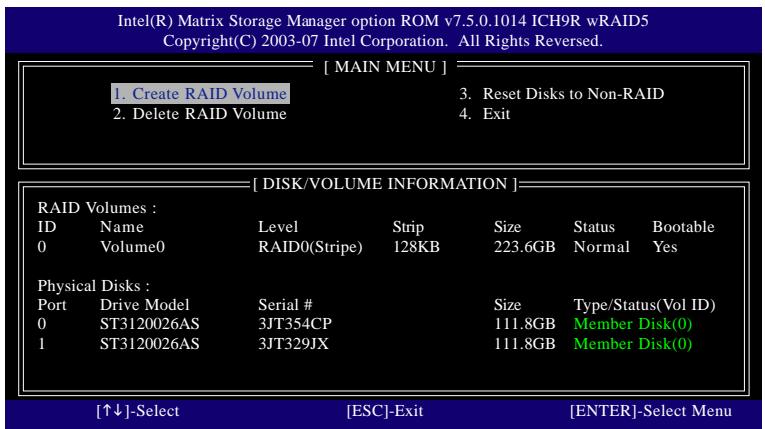
Task: Choose the Exit menu option
Action: (484, 114)
